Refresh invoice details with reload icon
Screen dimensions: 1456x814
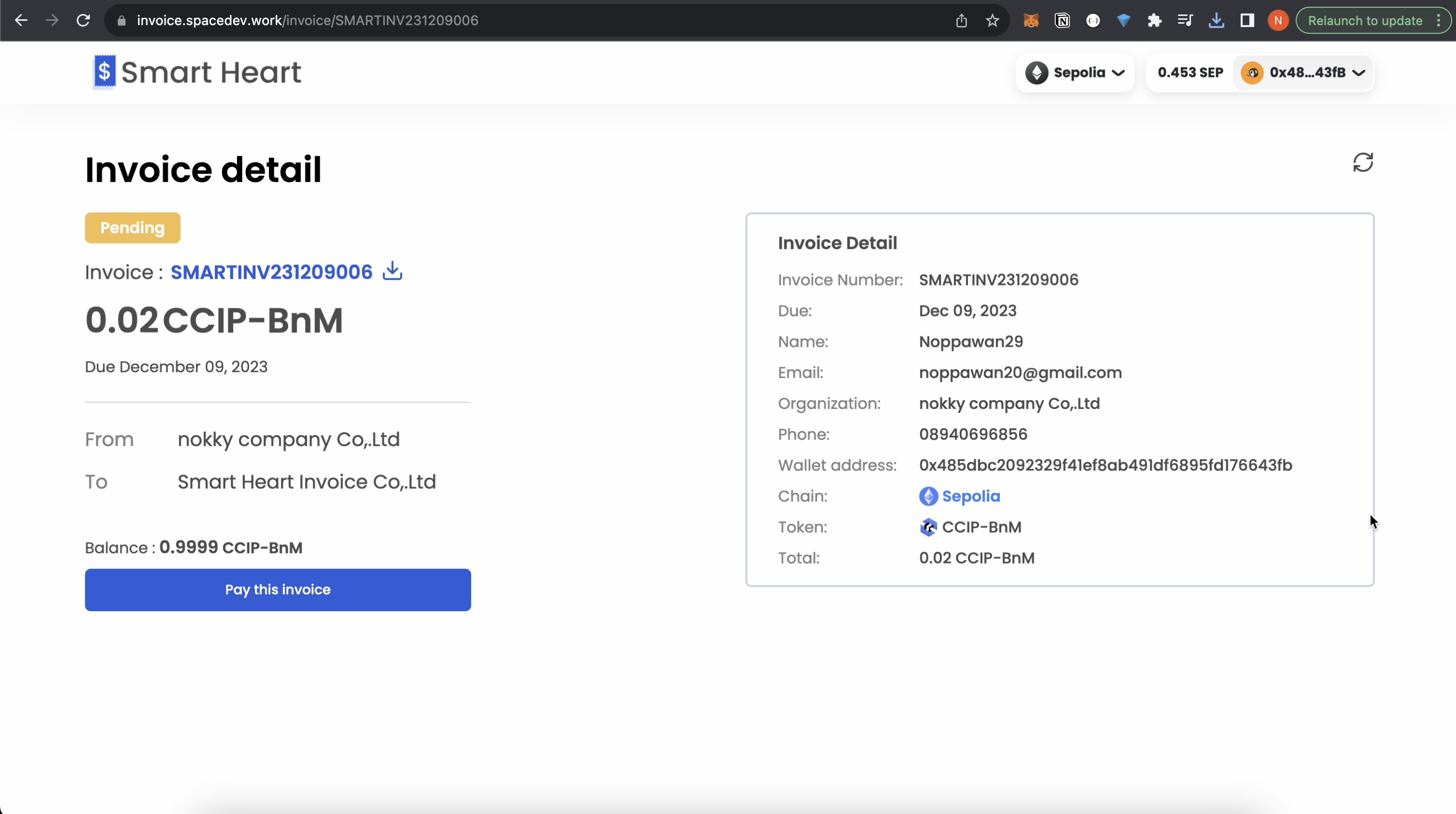click(x=1363, y=163)
